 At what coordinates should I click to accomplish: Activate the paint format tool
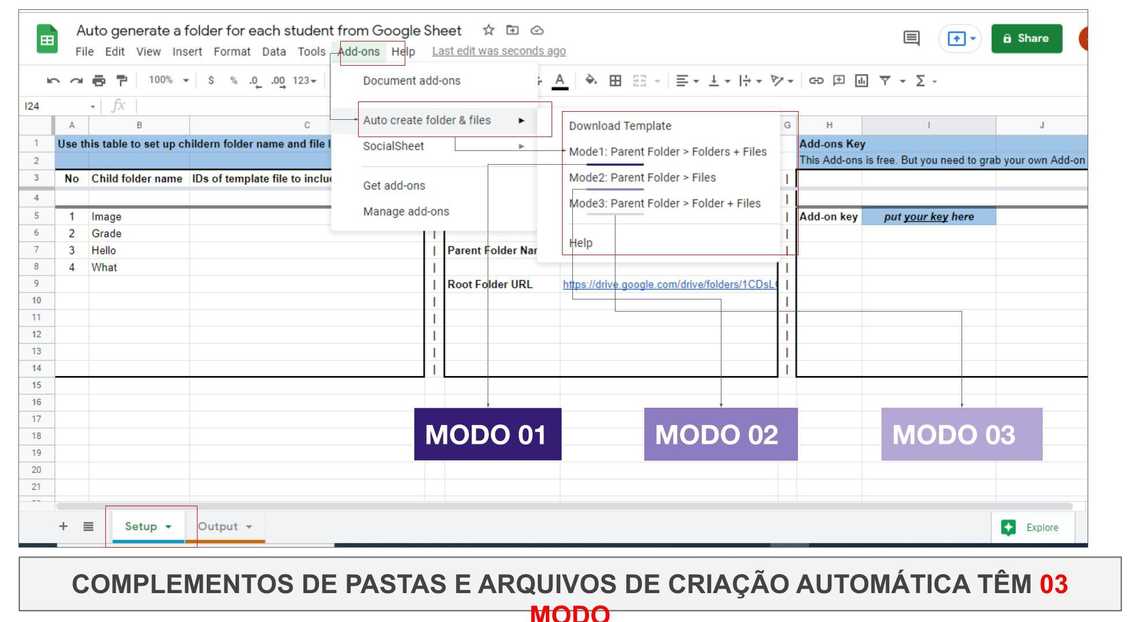pyautogui.click(x=121, y=81)
